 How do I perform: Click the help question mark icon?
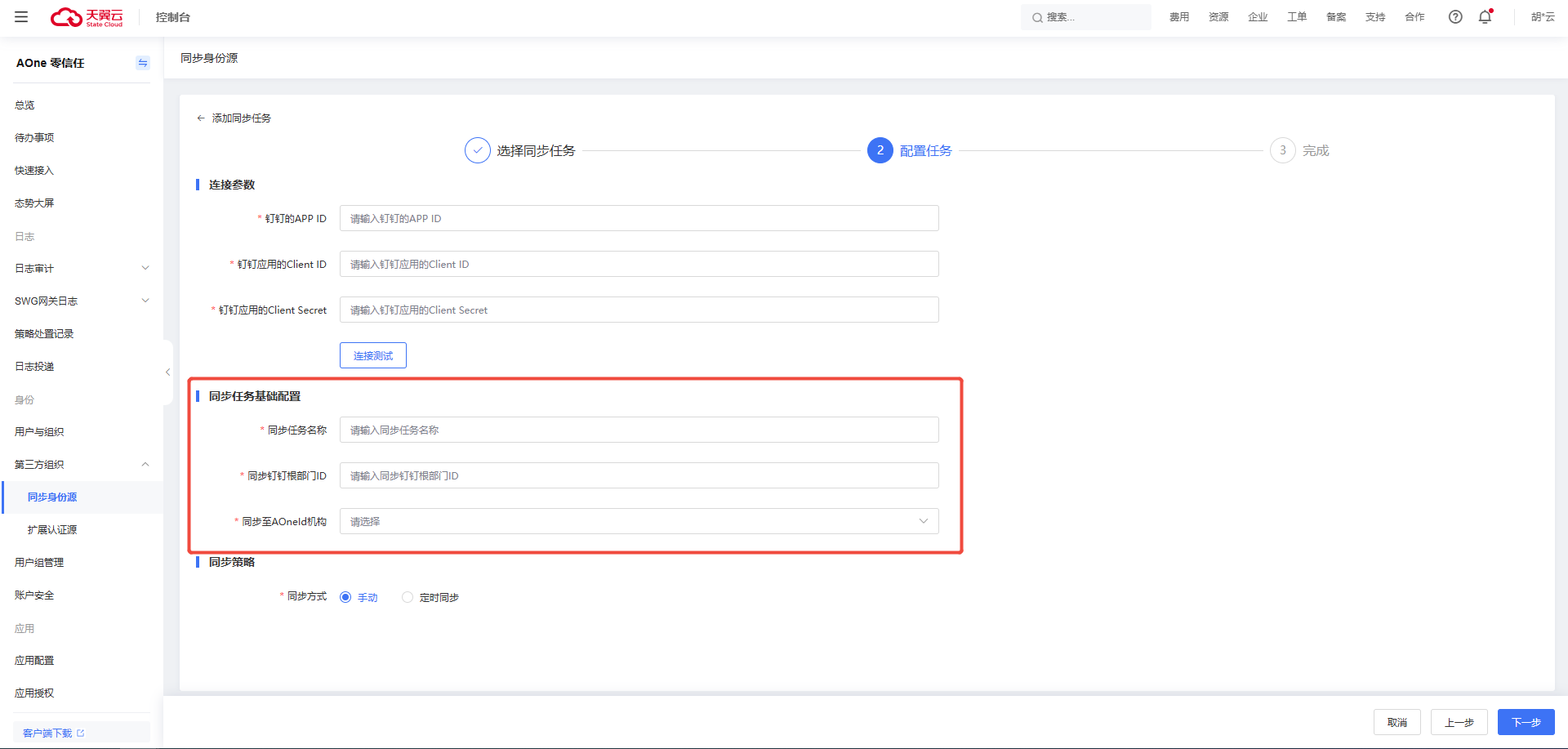pos(1455,17)
